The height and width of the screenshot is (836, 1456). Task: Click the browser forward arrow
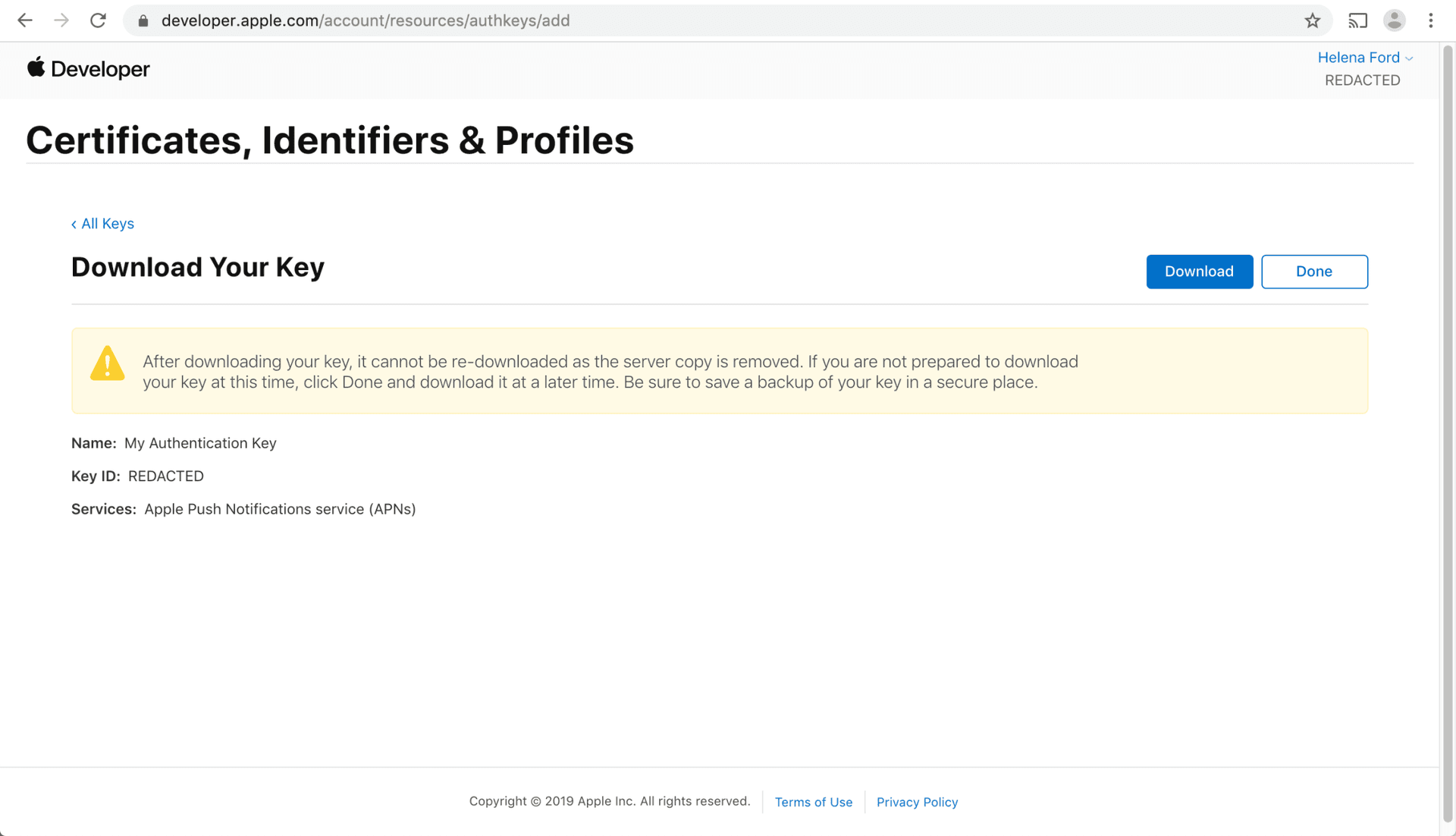pyautogui.click(x=61, y=20)
